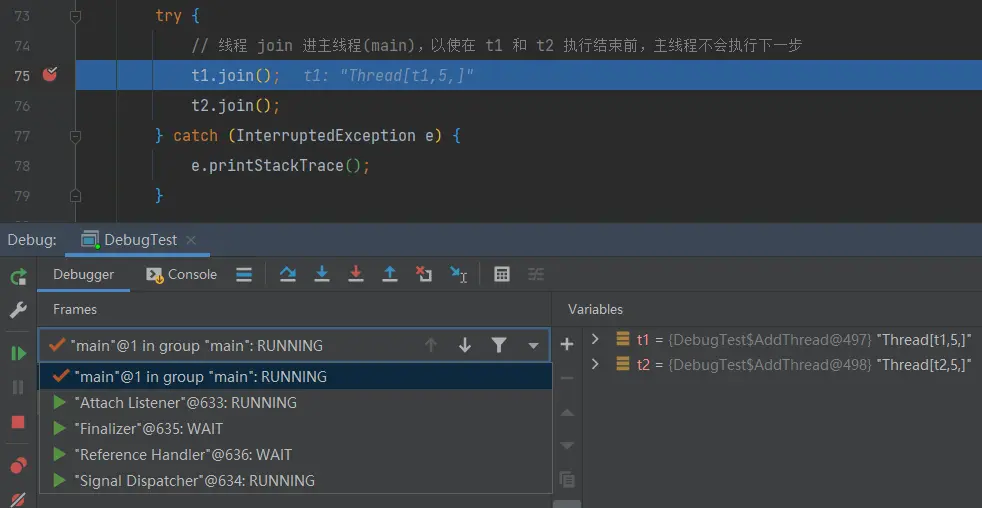Open Evaluate Expression calculator icon
This screenshot has width=982, height=508.
(x=502, y=274)
